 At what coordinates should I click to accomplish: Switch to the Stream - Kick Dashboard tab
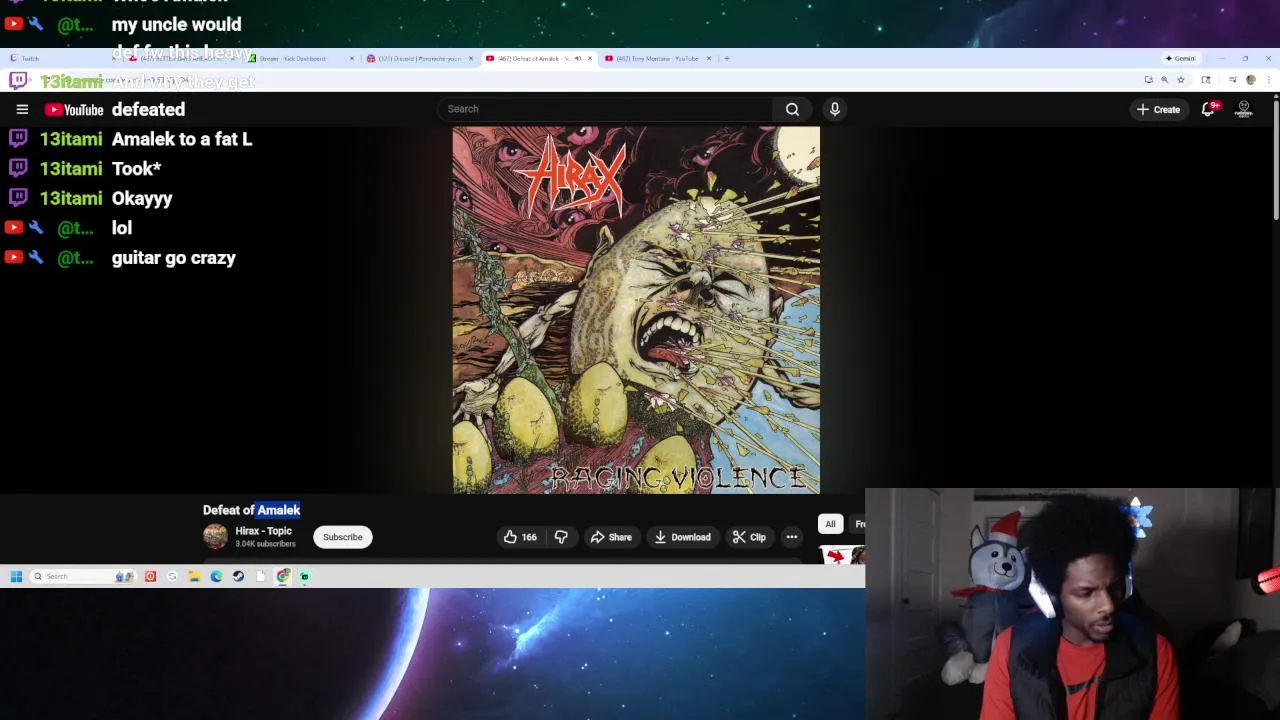pyautogui.click(x=301, y=58)
